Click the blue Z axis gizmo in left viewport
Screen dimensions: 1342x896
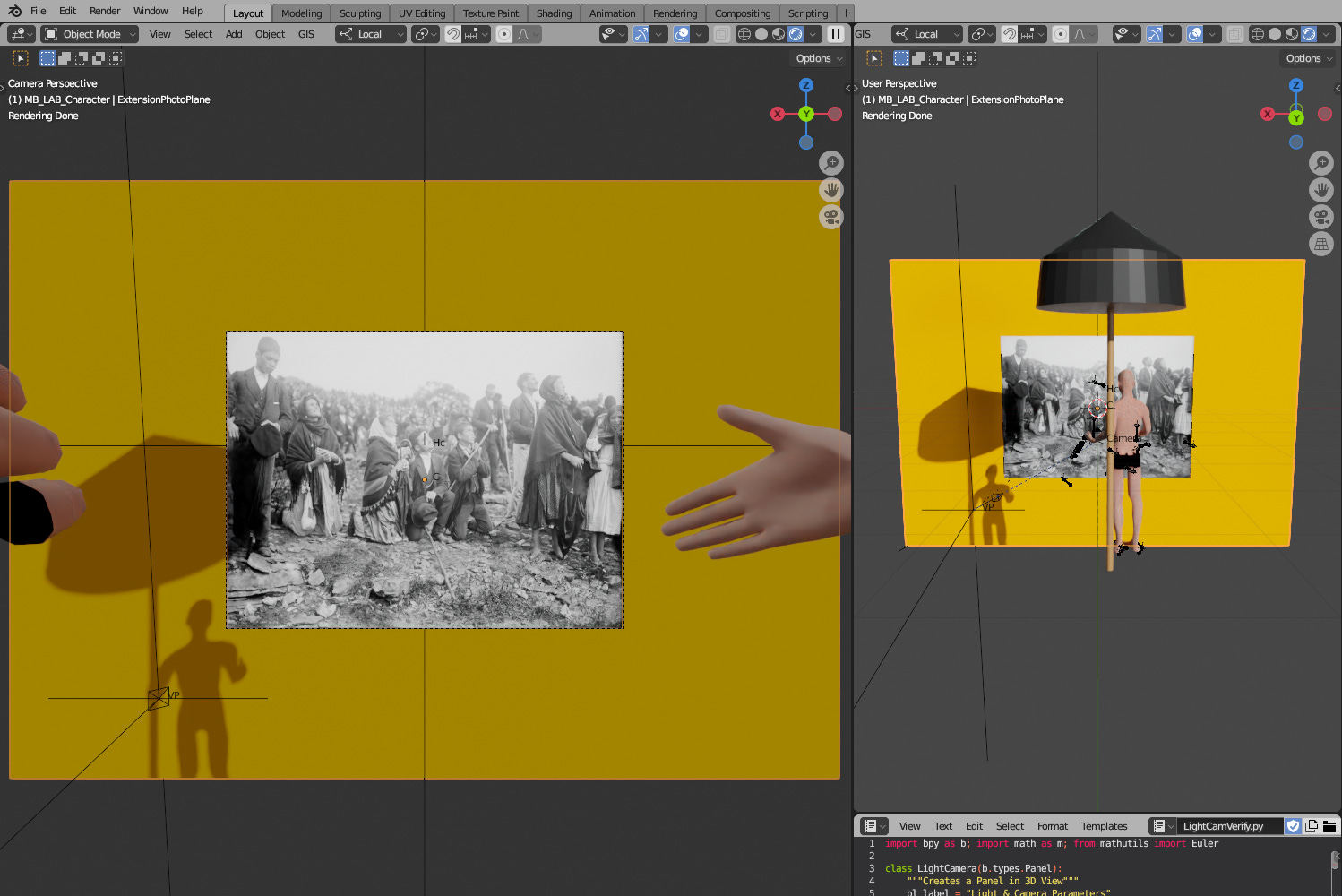click(806, 85)
